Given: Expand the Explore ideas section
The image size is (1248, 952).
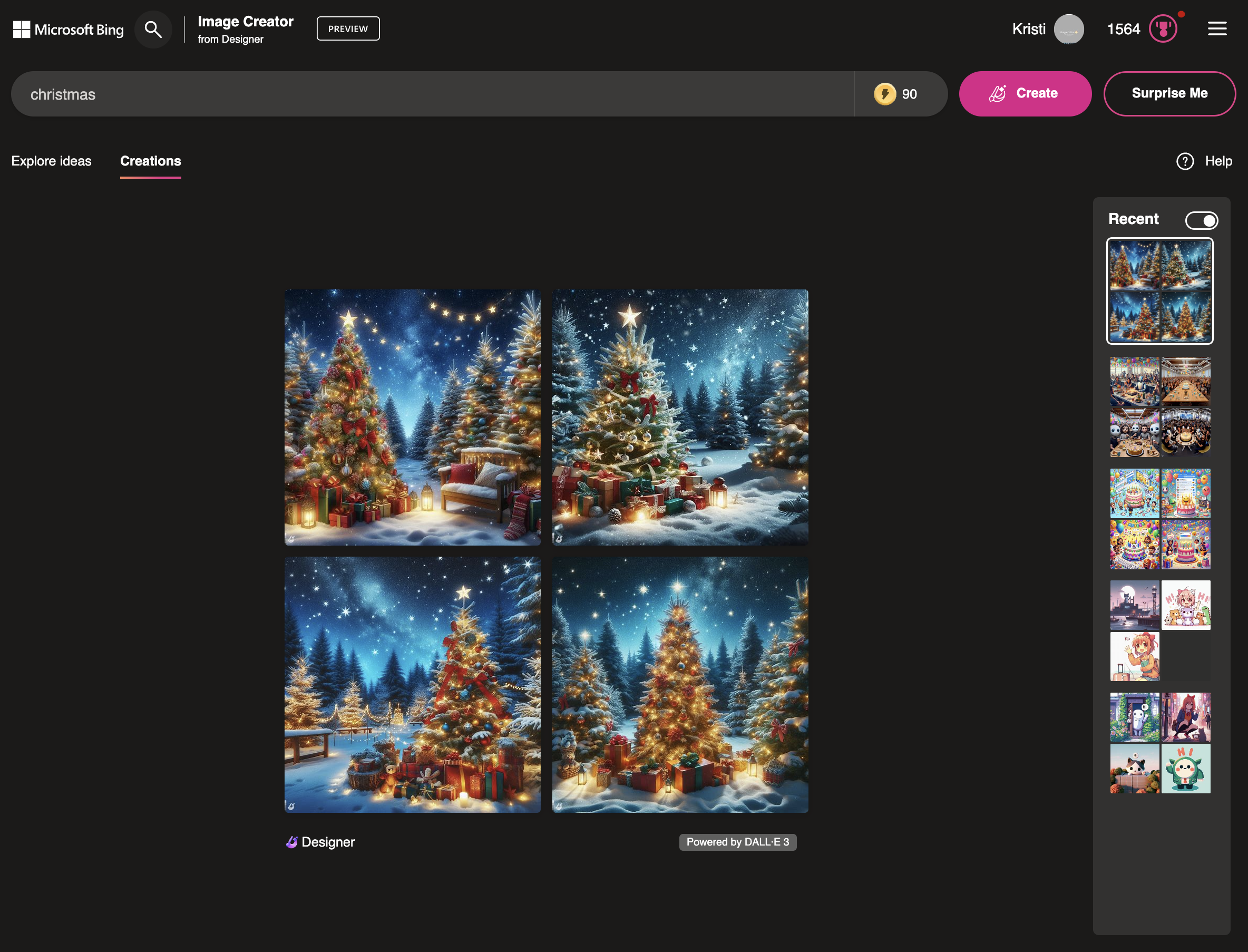Looking at the screenshot, I should click(51, 161).
